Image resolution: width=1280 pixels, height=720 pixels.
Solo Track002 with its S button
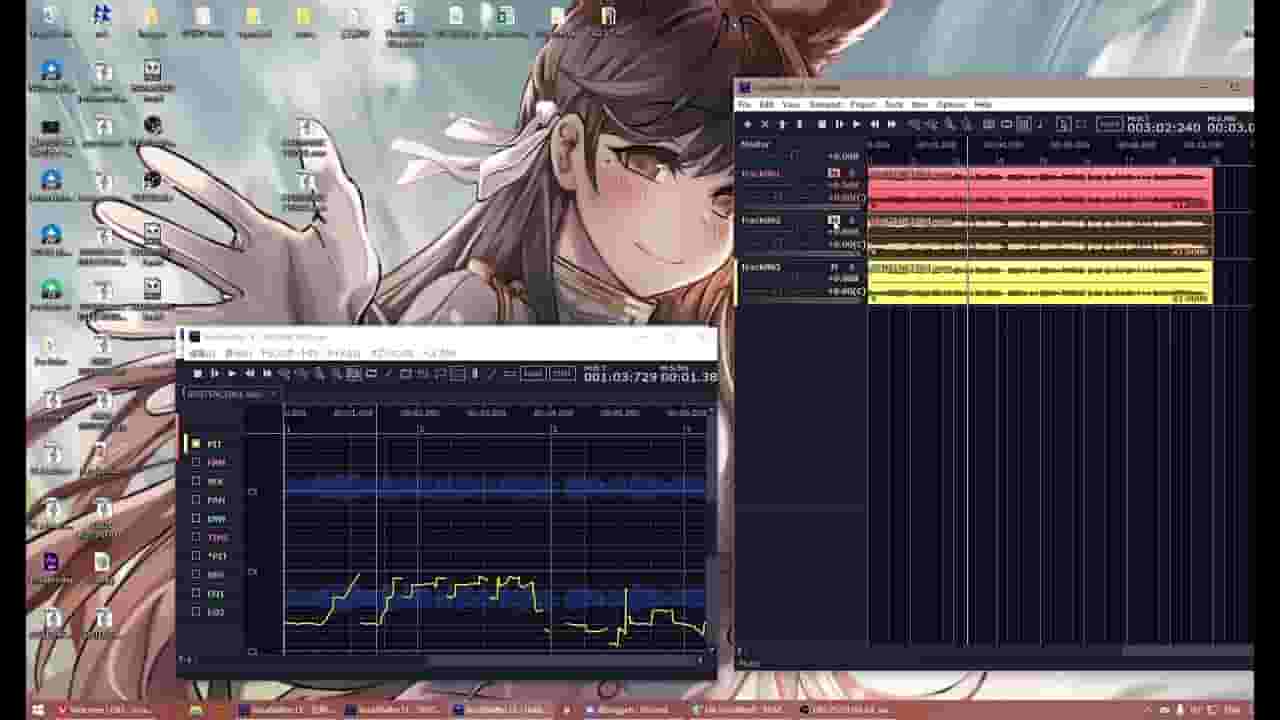pyautogui.click(x=852, y=220)
